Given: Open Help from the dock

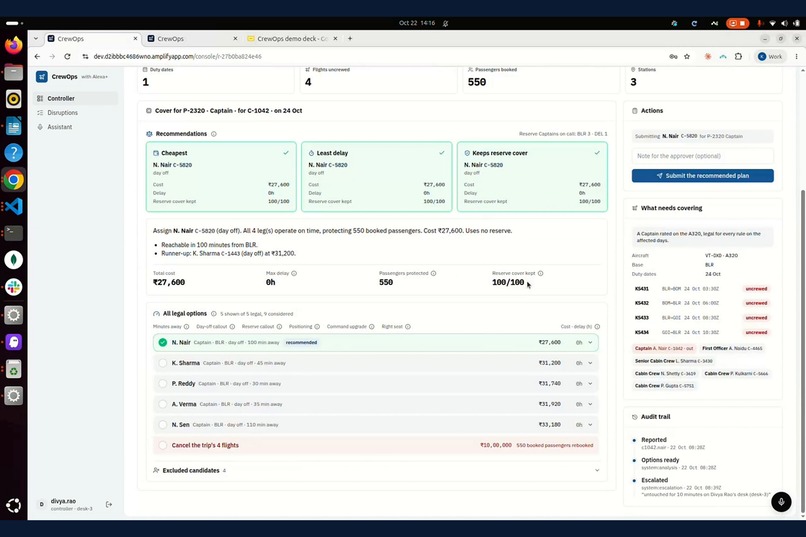Looking at the screenshot, I should pyautogui.click(x=14, y=153).
